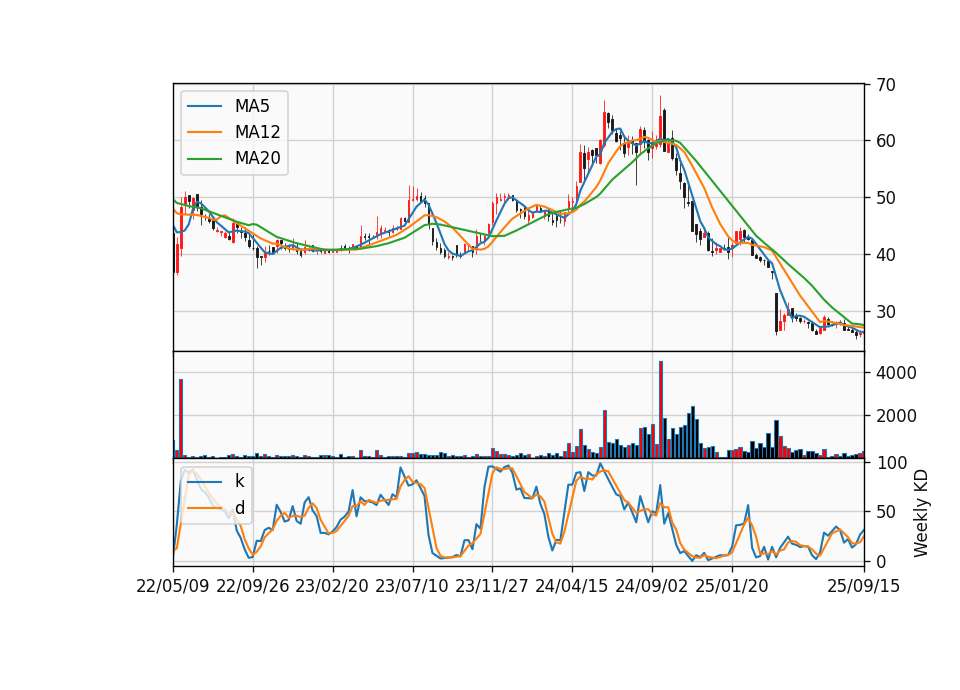
Task: Click the 22/09/26 date tick label
Action: pyautogui.click(x=253, y=586)
